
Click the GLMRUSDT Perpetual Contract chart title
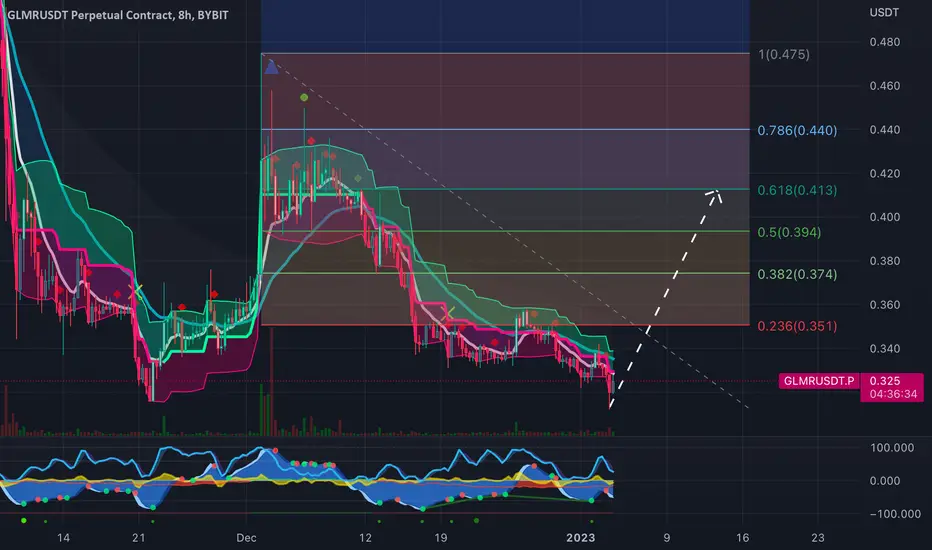118,15
